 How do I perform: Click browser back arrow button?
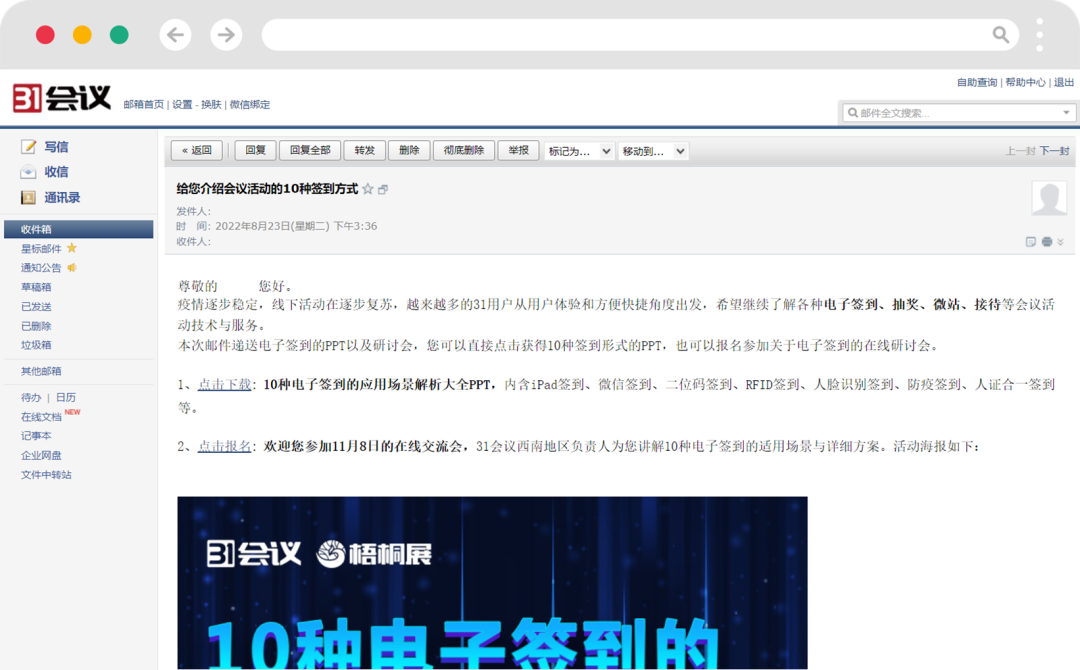click(x=176, y=35)
